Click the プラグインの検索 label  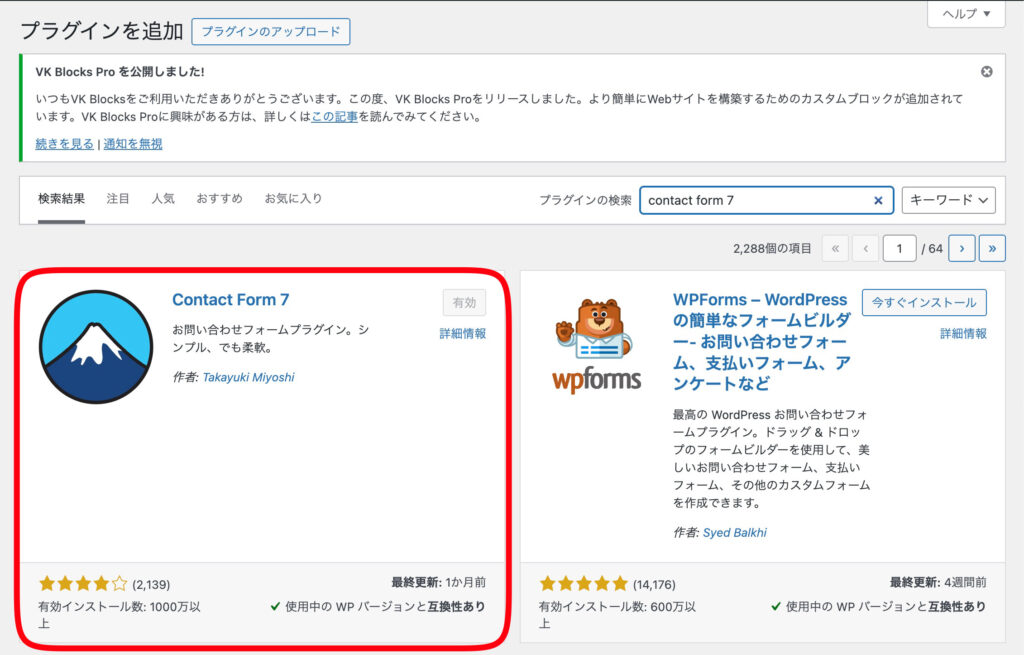585,200
